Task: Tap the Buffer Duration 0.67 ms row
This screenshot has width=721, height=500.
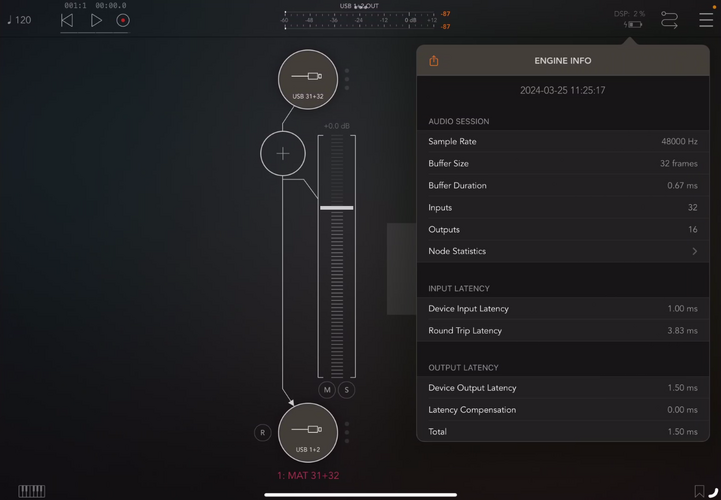Action: 563,185
